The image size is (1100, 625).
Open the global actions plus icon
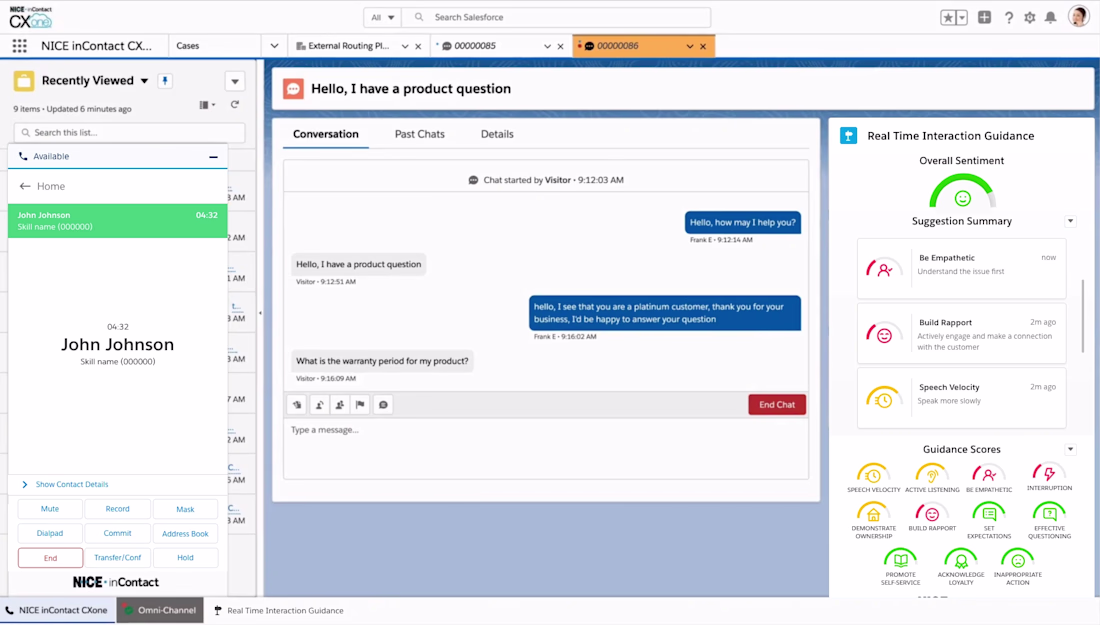click(984, 18)
